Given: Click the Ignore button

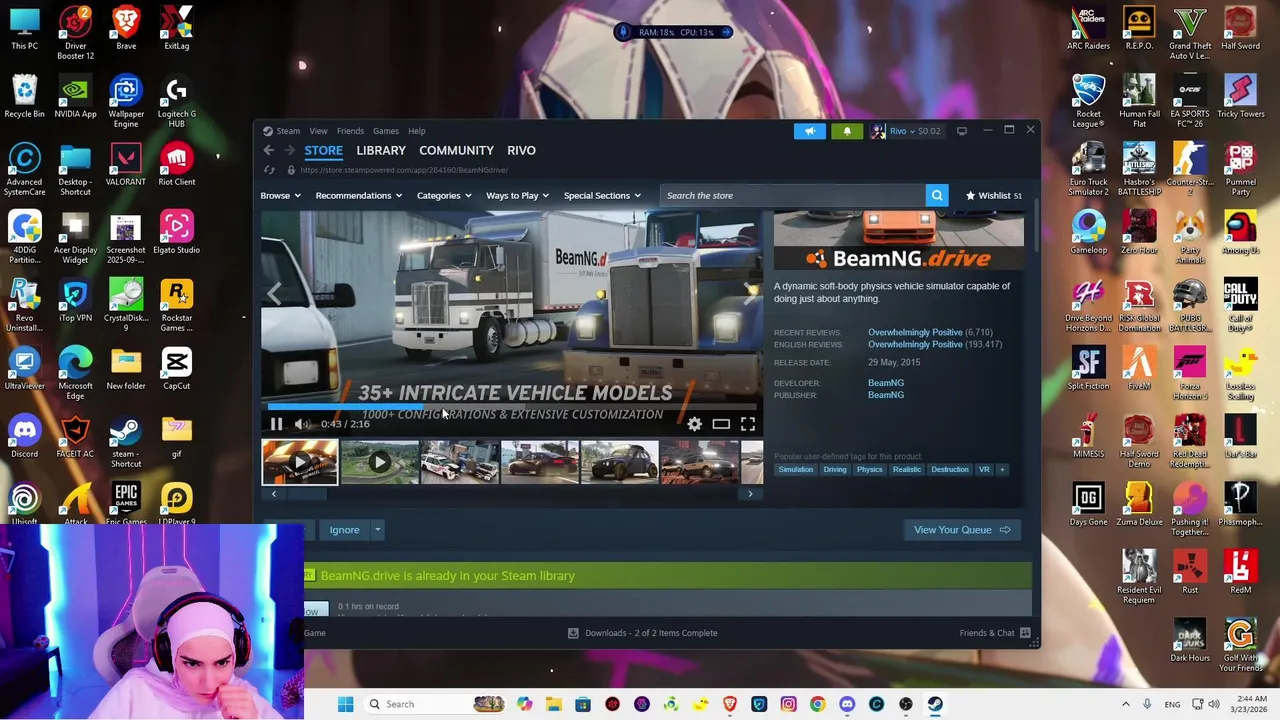Looking at the screenshot, I should [x=344, y=530].
